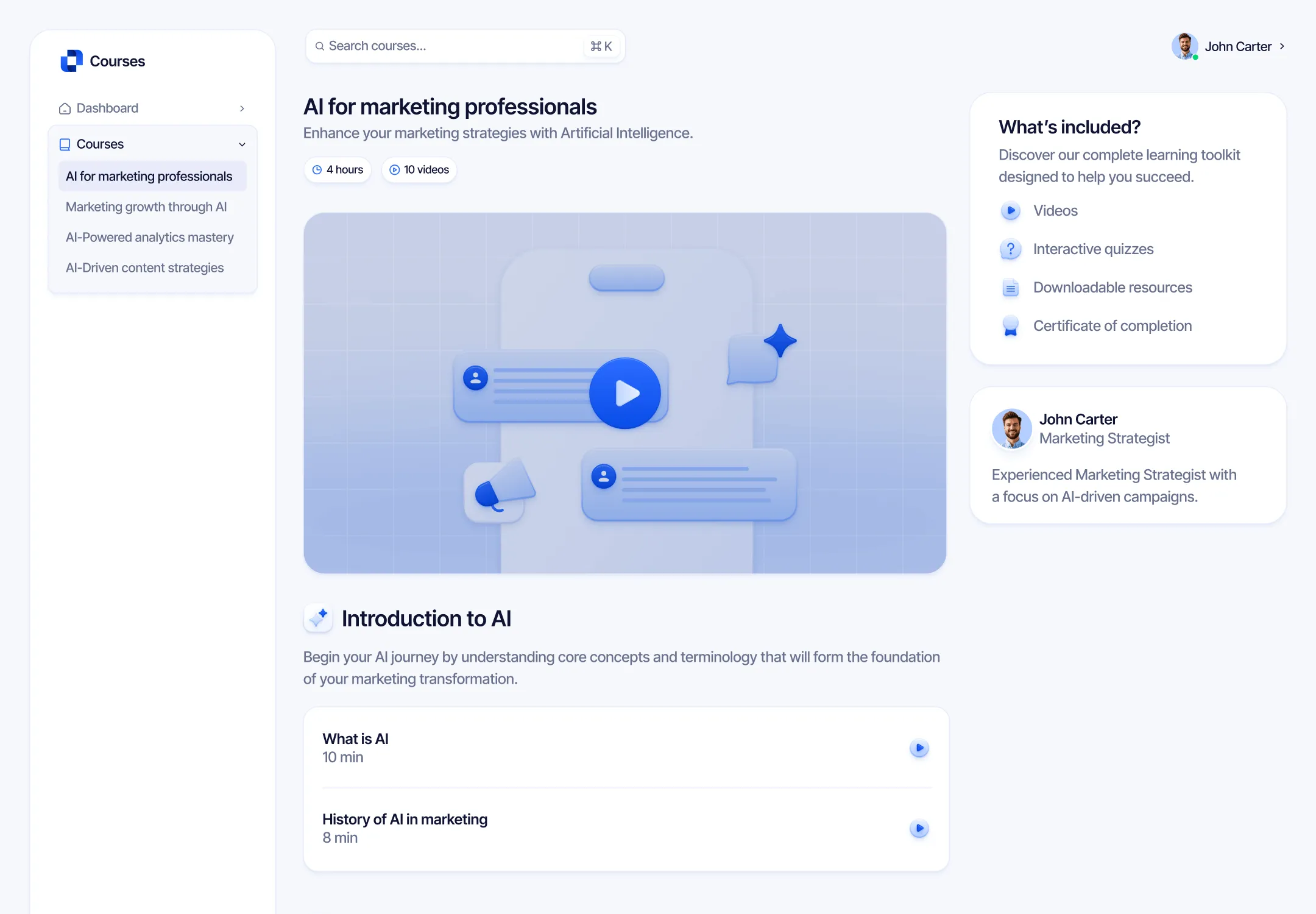
Task: Click the 10 videos badge
Action: 419,170
